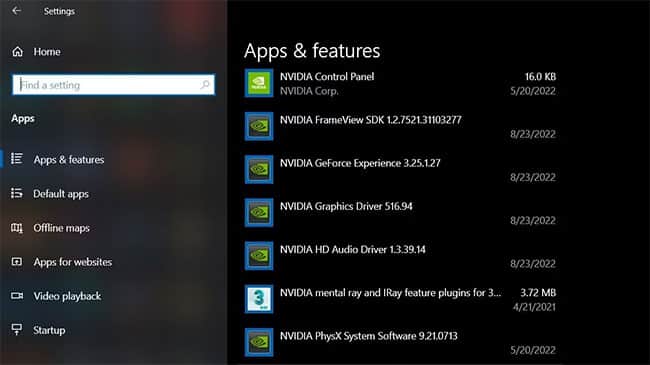
Task: Click the Offline maps icon
Action: 17,228
